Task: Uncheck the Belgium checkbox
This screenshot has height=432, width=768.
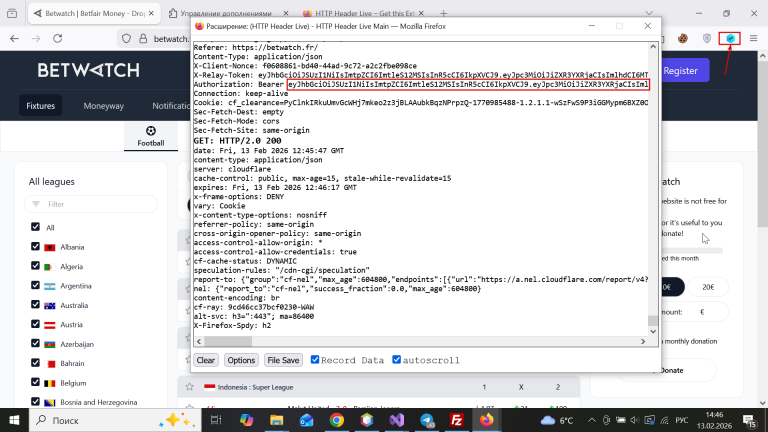Action: click(35, 382)
